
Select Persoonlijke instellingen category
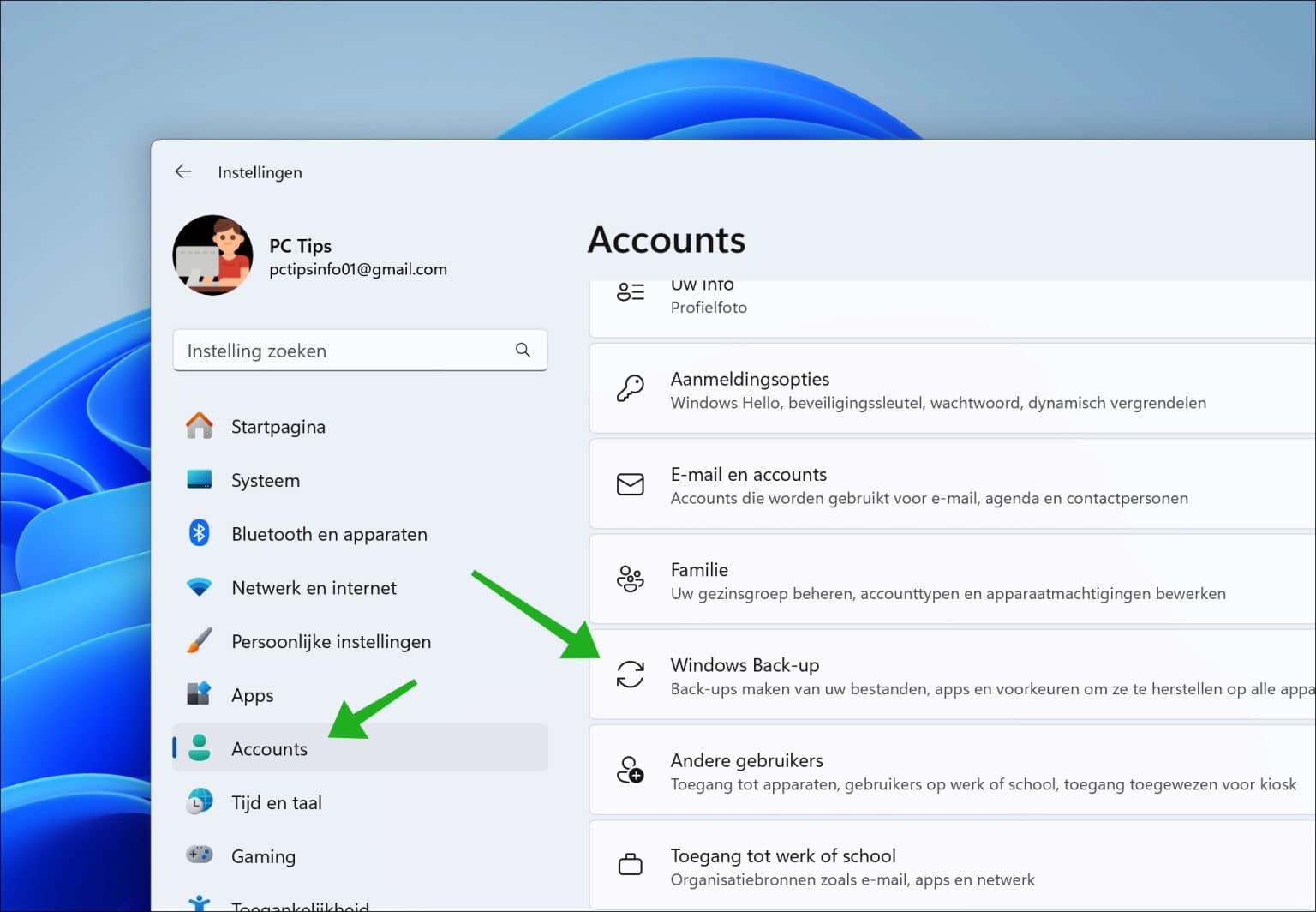360,641
